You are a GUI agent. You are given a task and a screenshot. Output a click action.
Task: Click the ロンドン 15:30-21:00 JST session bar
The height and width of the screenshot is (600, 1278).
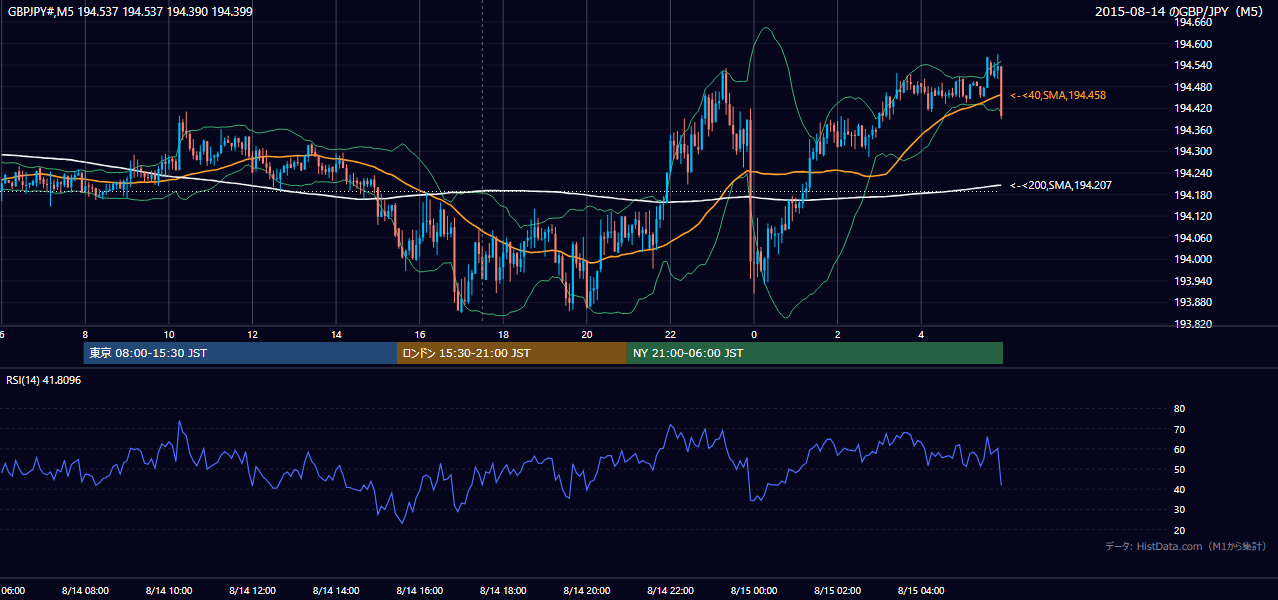512,353
